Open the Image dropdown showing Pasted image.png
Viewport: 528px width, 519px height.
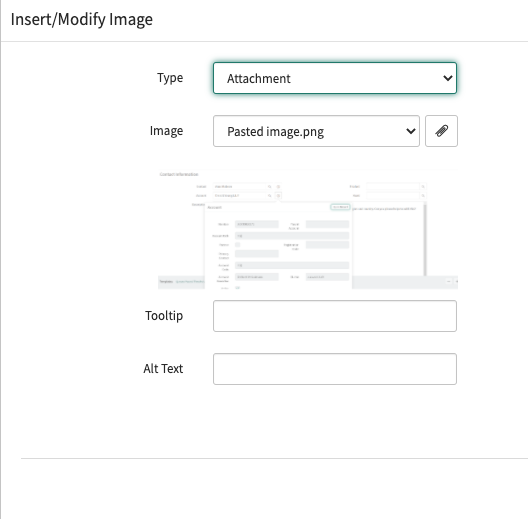pyautogui.click(x=316, y=131)
